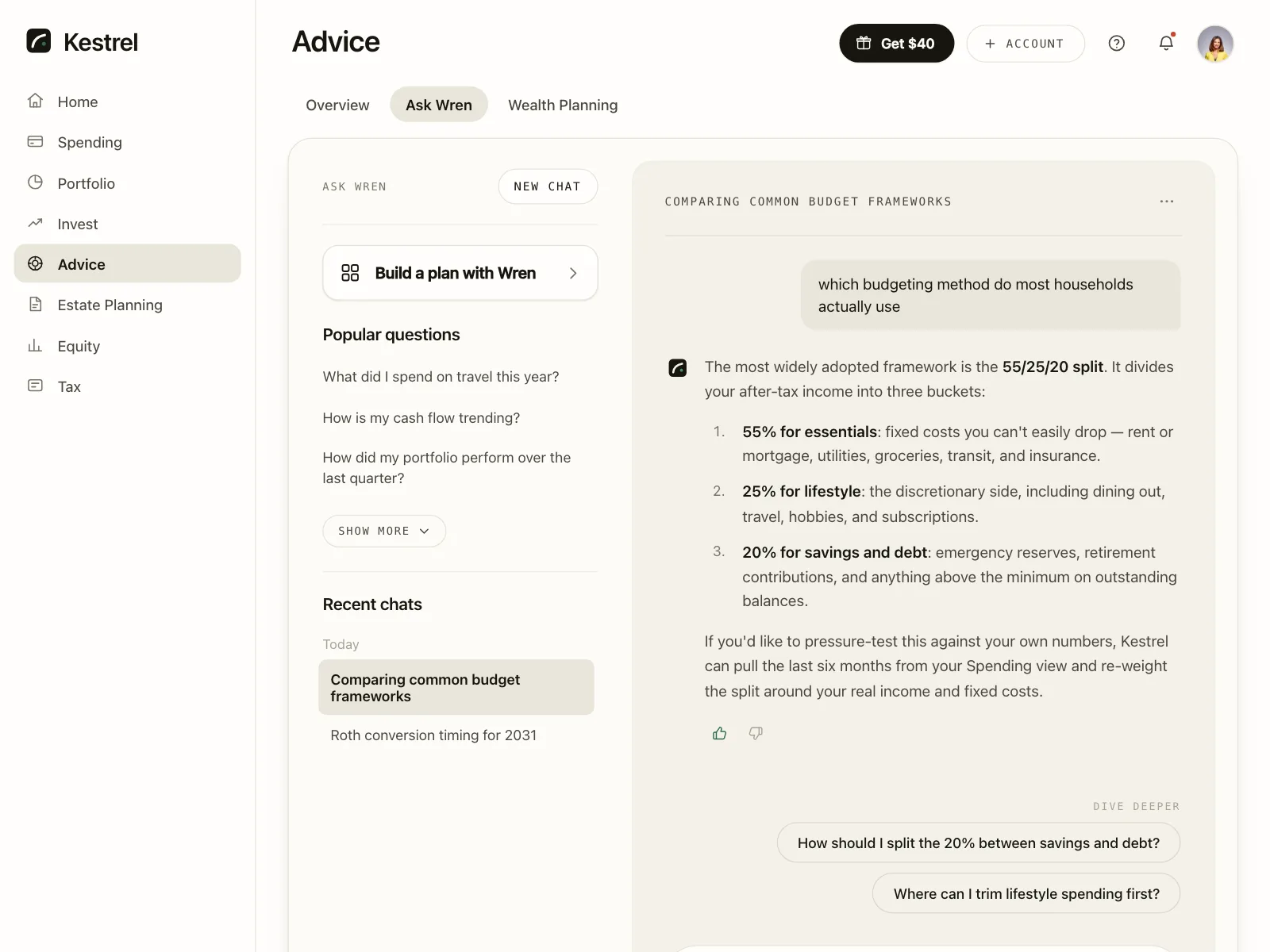
Task: Start a New Chat
Action: coord(548,186)
